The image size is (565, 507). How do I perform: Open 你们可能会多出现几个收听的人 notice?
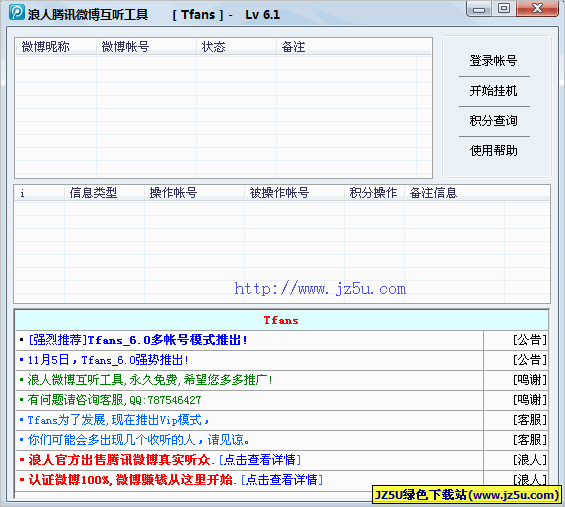pyautogui.click(x=139, y=440)
